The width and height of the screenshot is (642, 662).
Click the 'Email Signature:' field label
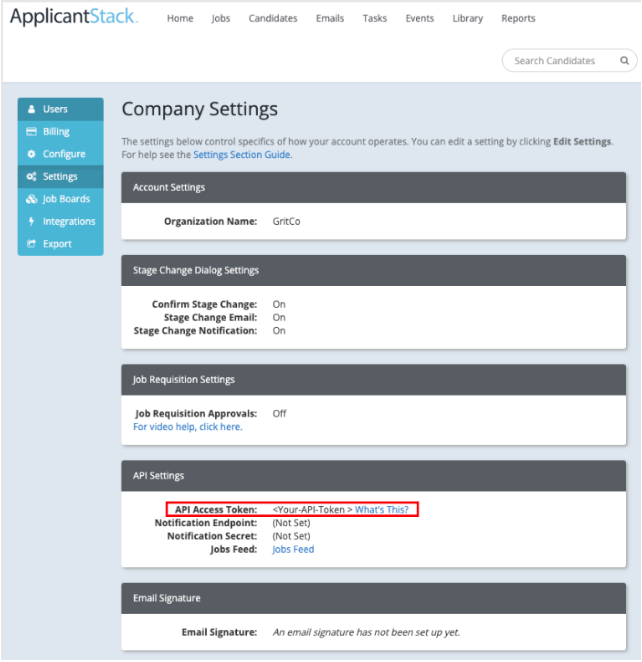coord(219,632)
